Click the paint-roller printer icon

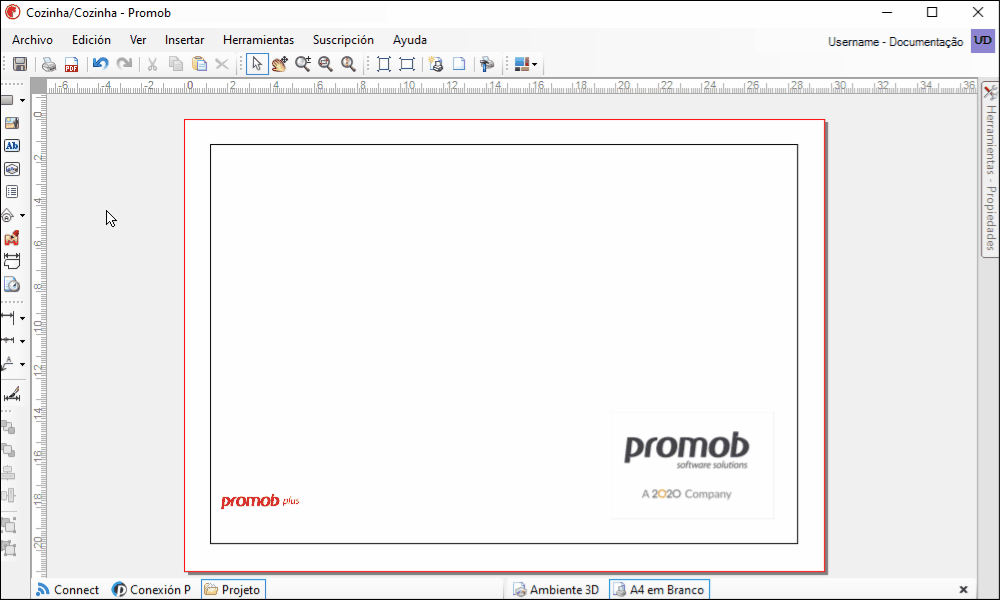pos(487,64)
